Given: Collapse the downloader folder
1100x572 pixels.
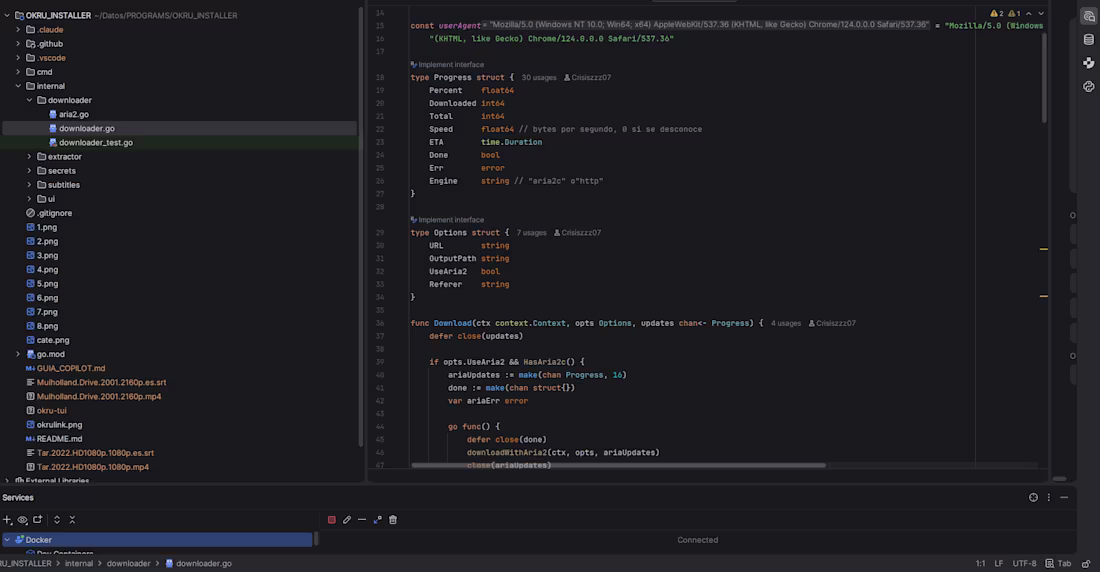Looking at the screenshot, I should tap(29, 100).
